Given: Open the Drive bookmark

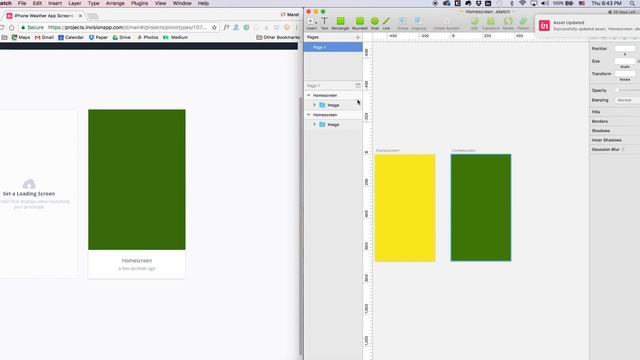Looking at the screenshot, I should click(x=122, y=37).
